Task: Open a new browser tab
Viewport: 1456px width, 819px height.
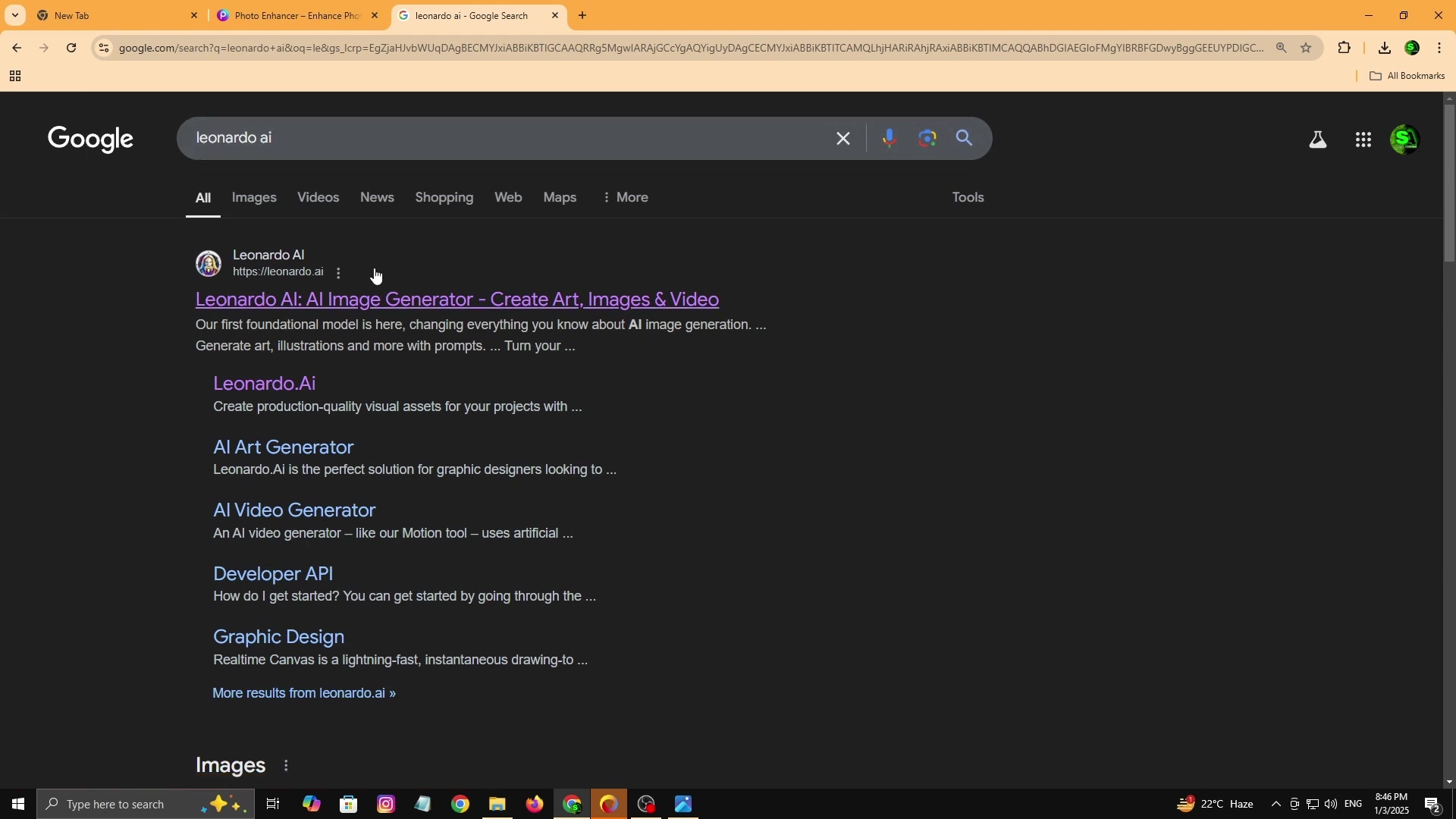Action: click(x=582, y=15)
